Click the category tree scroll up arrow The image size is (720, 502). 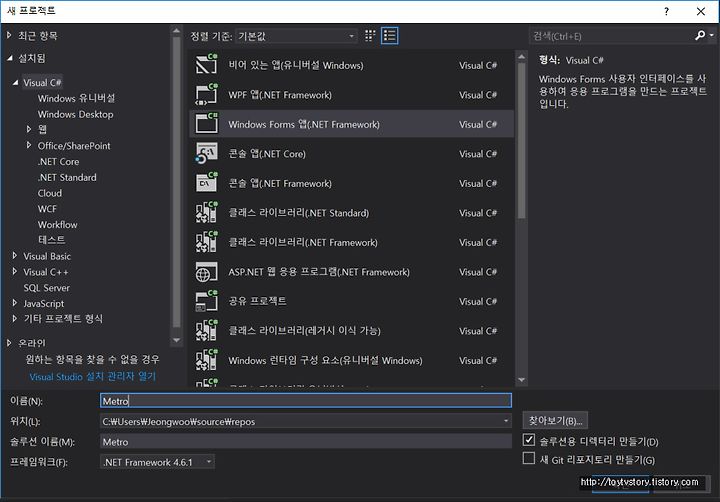point(176,30)
